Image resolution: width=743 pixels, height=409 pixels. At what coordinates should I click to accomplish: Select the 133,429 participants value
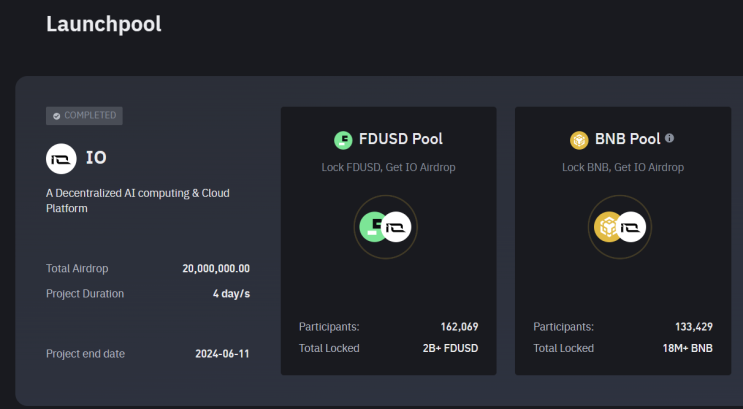[x=694, y=327]
